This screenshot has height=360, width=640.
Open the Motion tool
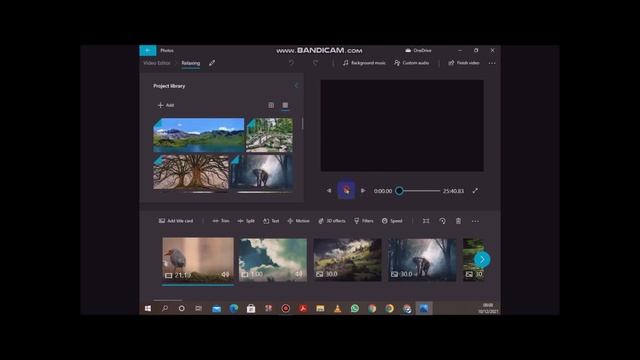(x=298, y=221)
